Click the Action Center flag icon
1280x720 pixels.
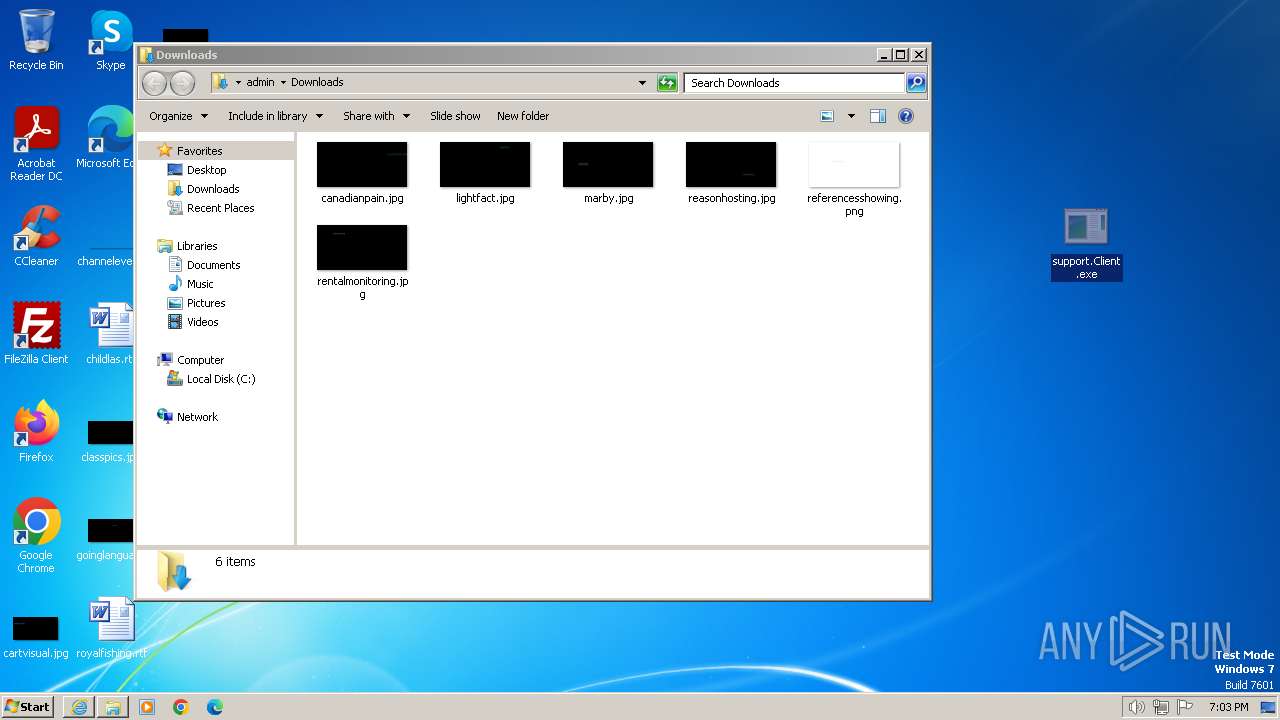coord(1185,707)
